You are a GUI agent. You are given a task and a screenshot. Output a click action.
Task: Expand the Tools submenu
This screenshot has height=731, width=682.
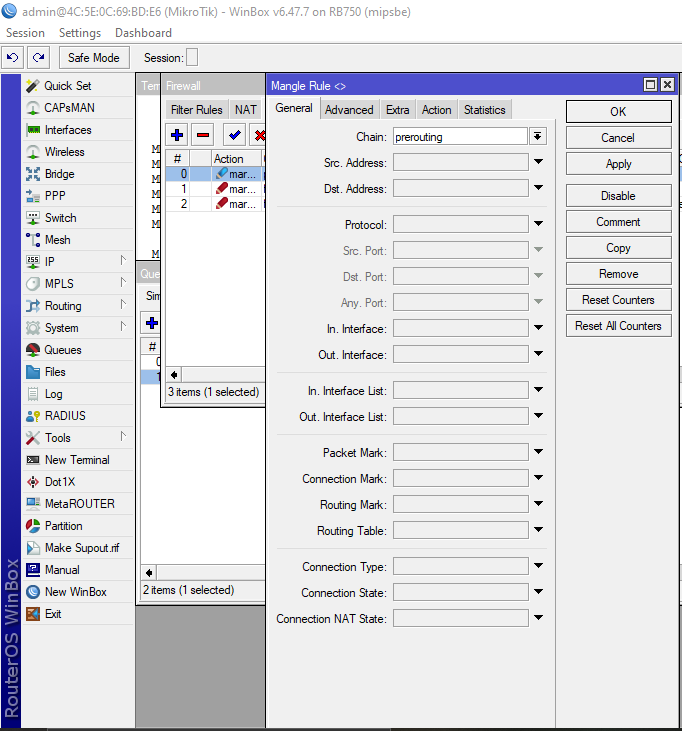[123, 437]
